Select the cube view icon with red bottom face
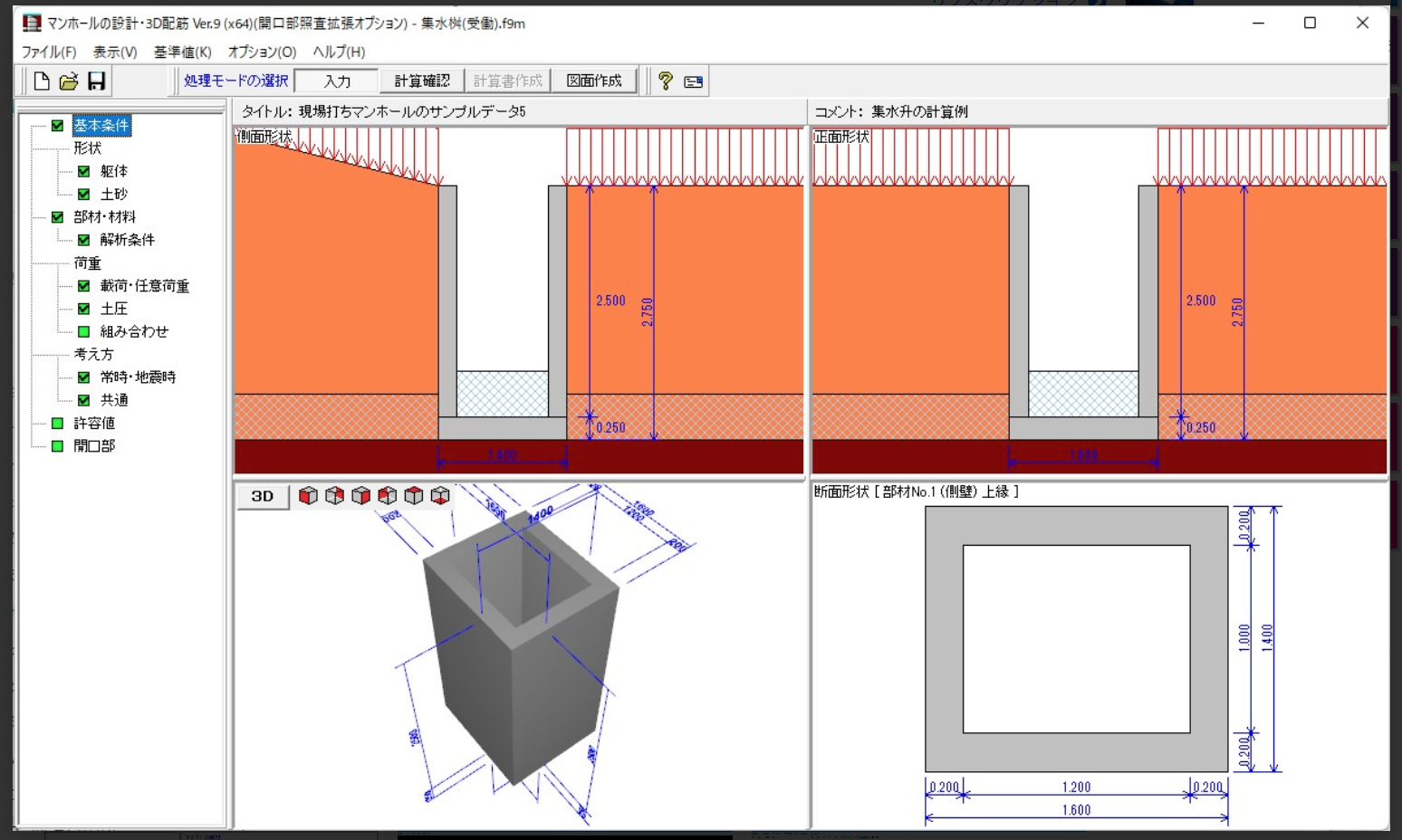This screenshot has height=840, width=1402. click(440, 496)
